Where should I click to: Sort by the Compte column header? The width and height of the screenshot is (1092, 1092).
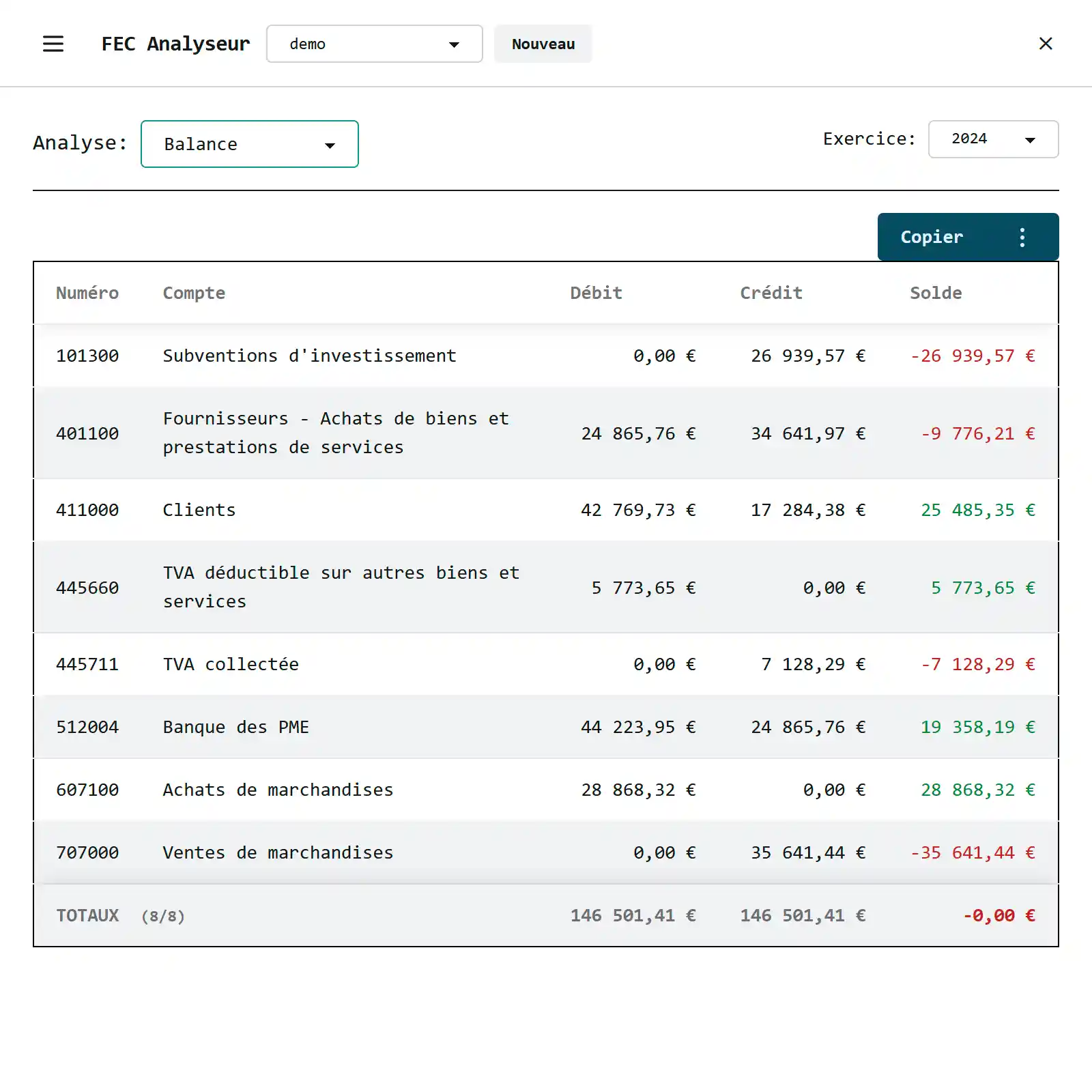click(x=194, y=293)
